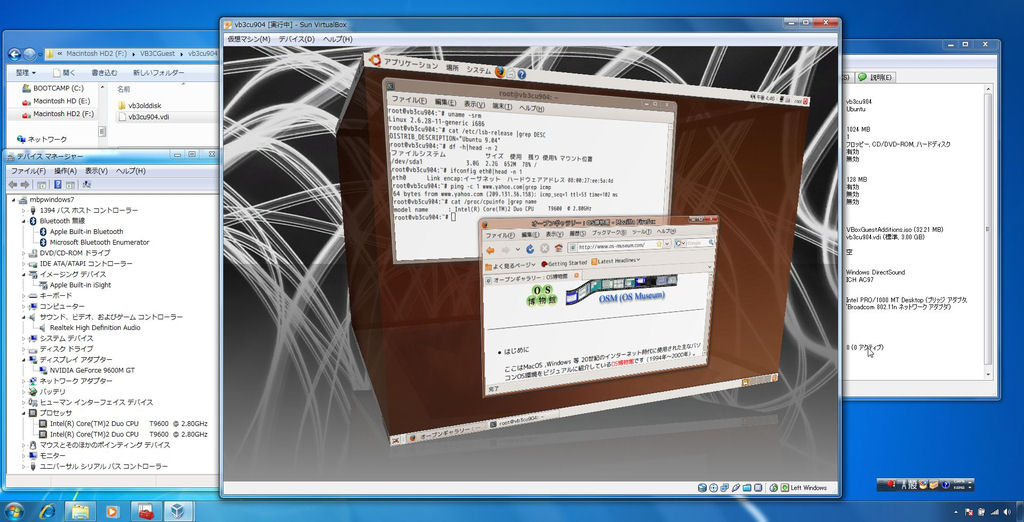Open Ubuntu システム menu in guest panel
This screenshot has height=522, width=1024.
point(478,70)
